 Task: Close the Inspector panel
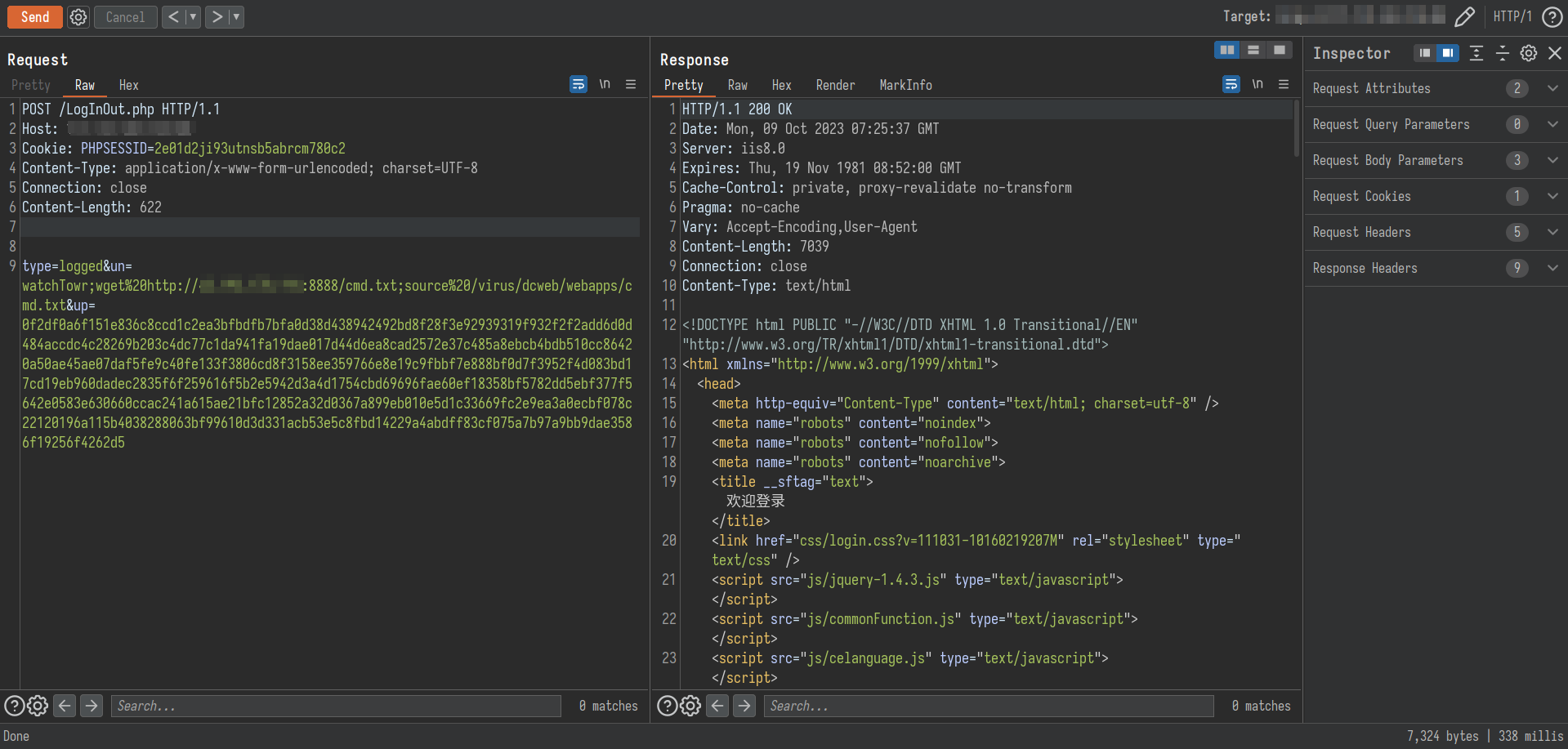click(x=1555, y=53)
